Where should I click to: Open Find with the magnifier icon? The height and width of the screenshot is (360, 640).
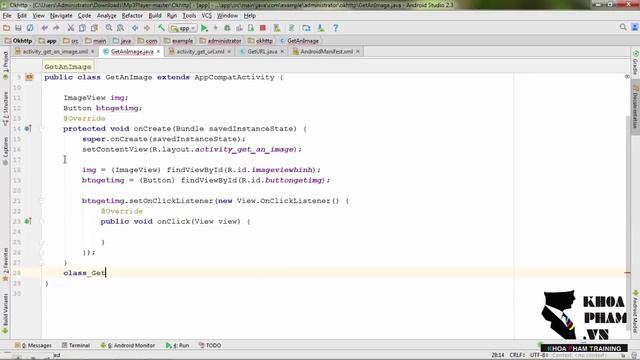[x=109, y=28]
